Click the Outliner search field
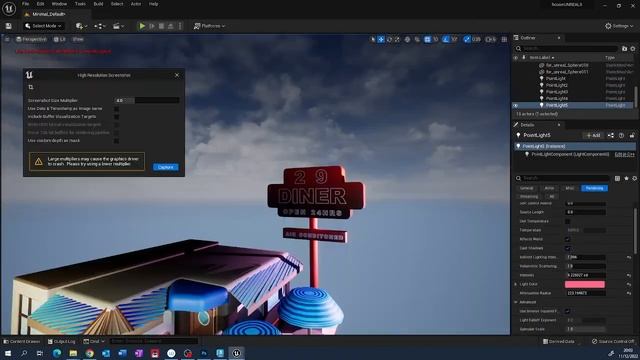Viewport: 640px width, 360px height. 566,49
